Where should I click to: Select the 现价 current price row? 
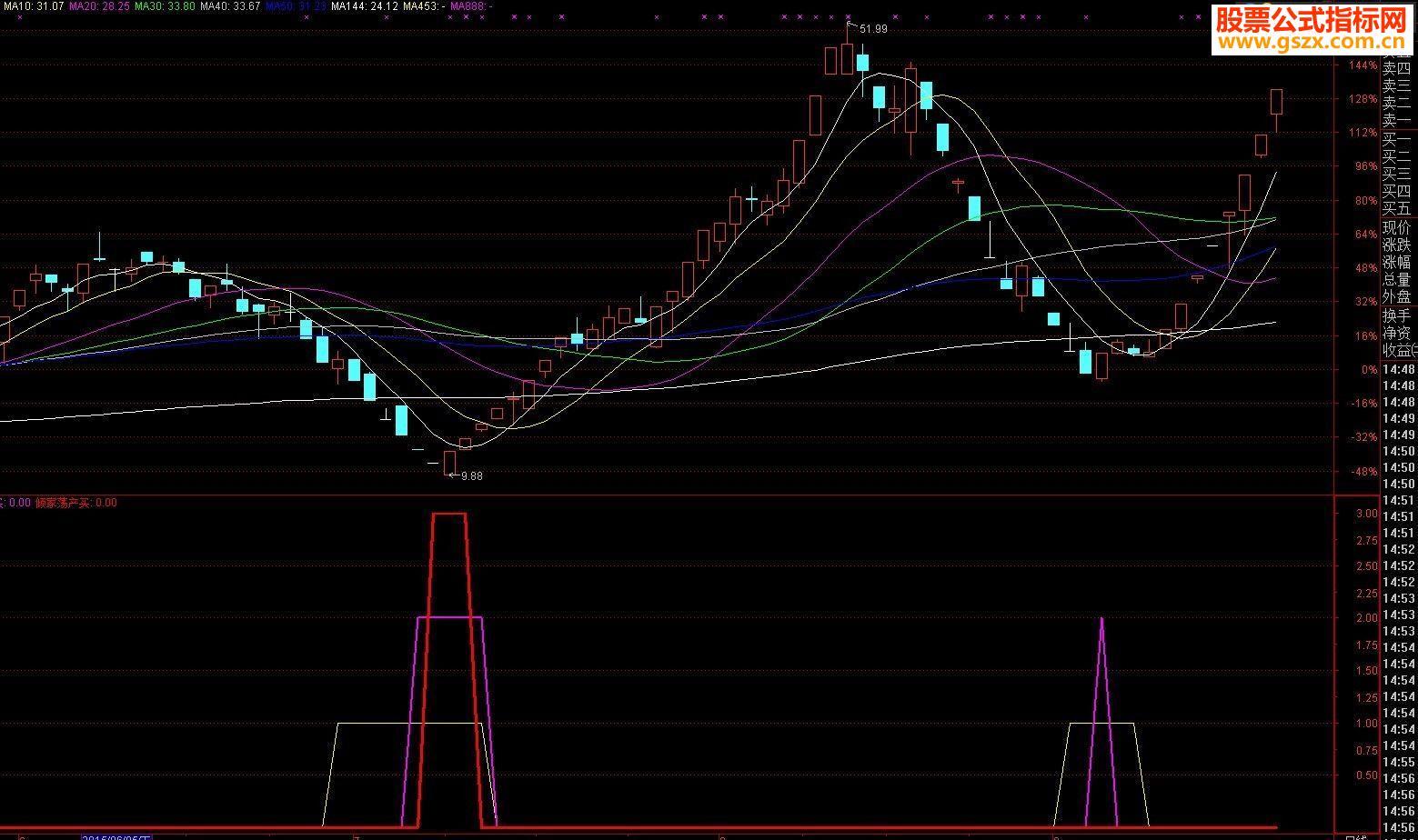(x=1396, y=226)
